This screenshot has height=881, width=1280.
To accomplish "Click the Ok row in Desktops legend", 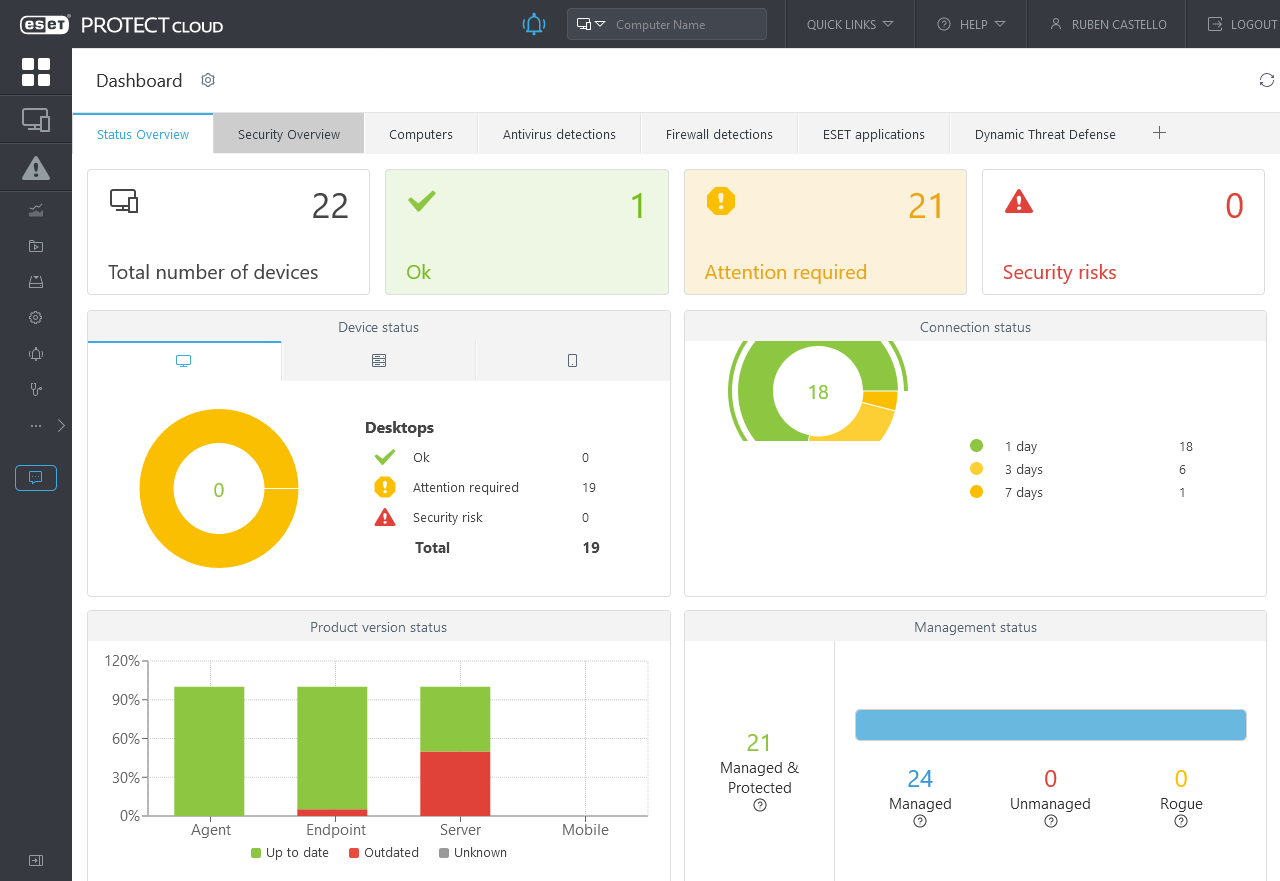I will coord(483,458).
